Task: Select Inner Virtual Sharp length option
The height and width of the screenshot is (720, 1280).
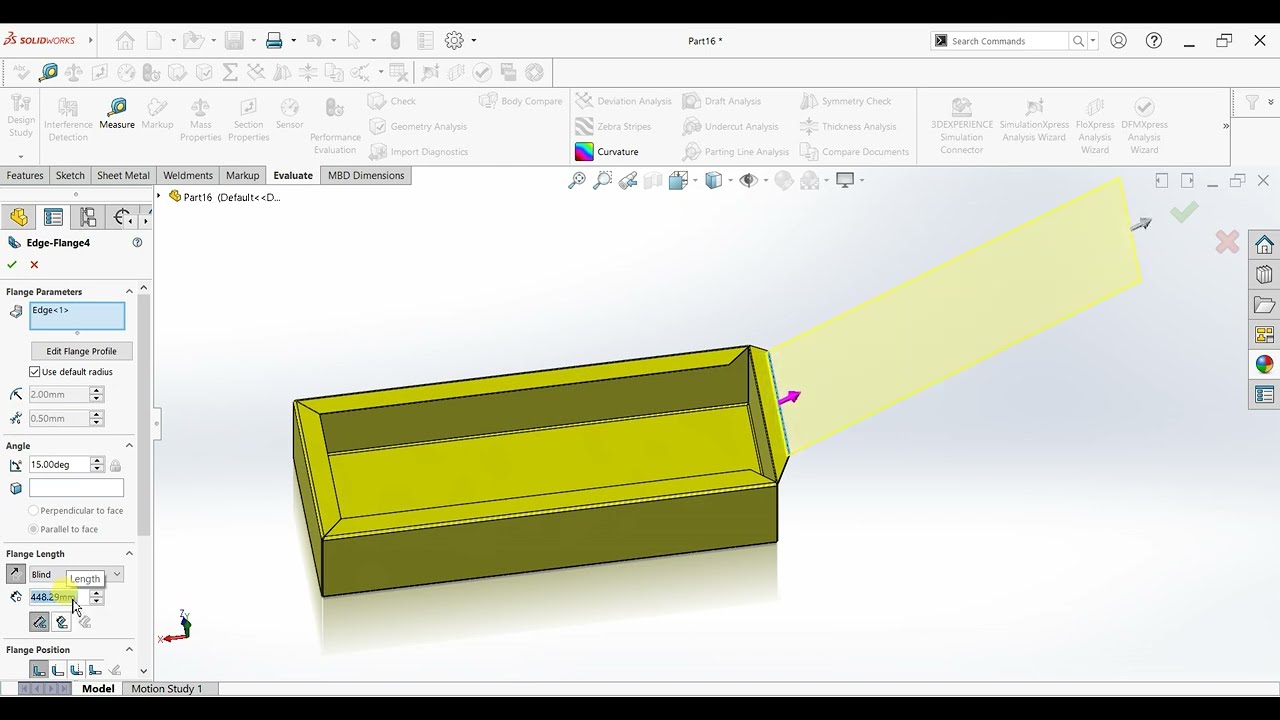Action: [62, 622]
